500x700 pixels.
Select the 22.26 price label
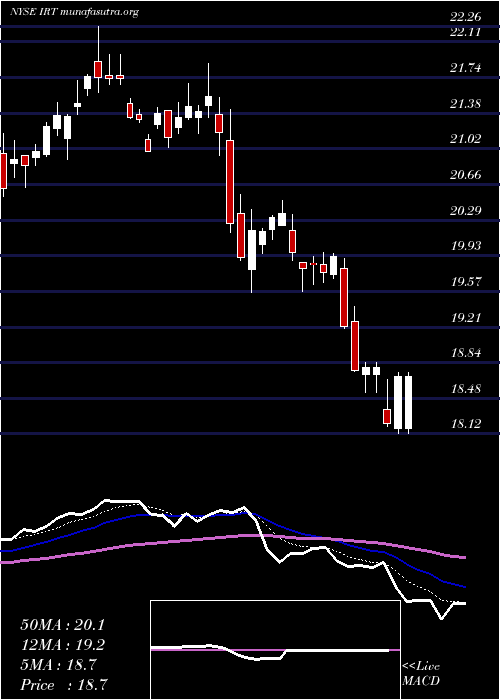(465, 17)
